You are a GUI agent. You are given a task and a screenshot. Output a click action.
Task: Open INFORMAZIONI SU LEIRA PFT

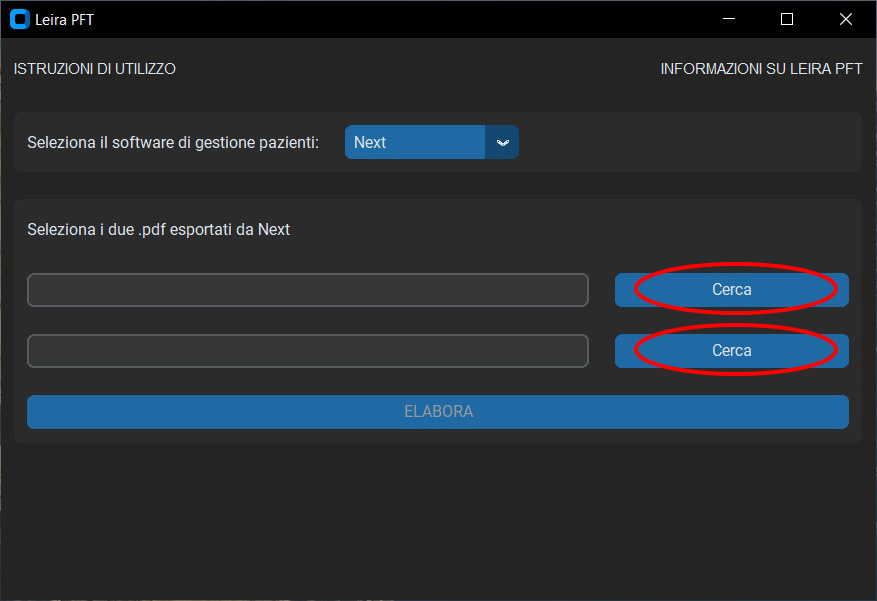[x=761, y=69]
